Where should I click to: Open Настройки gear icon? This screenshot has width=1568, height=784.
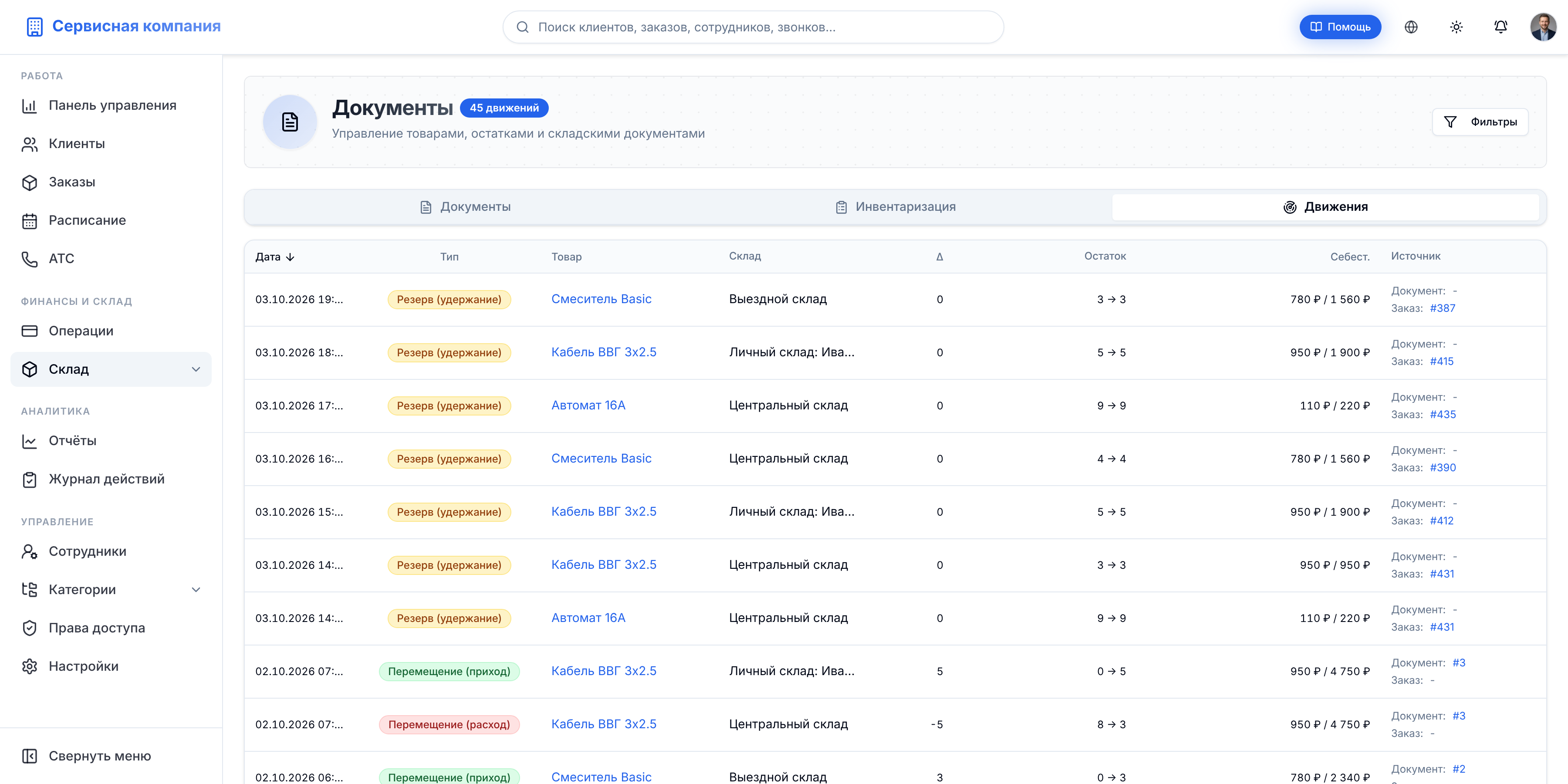[x=29, y=666]
